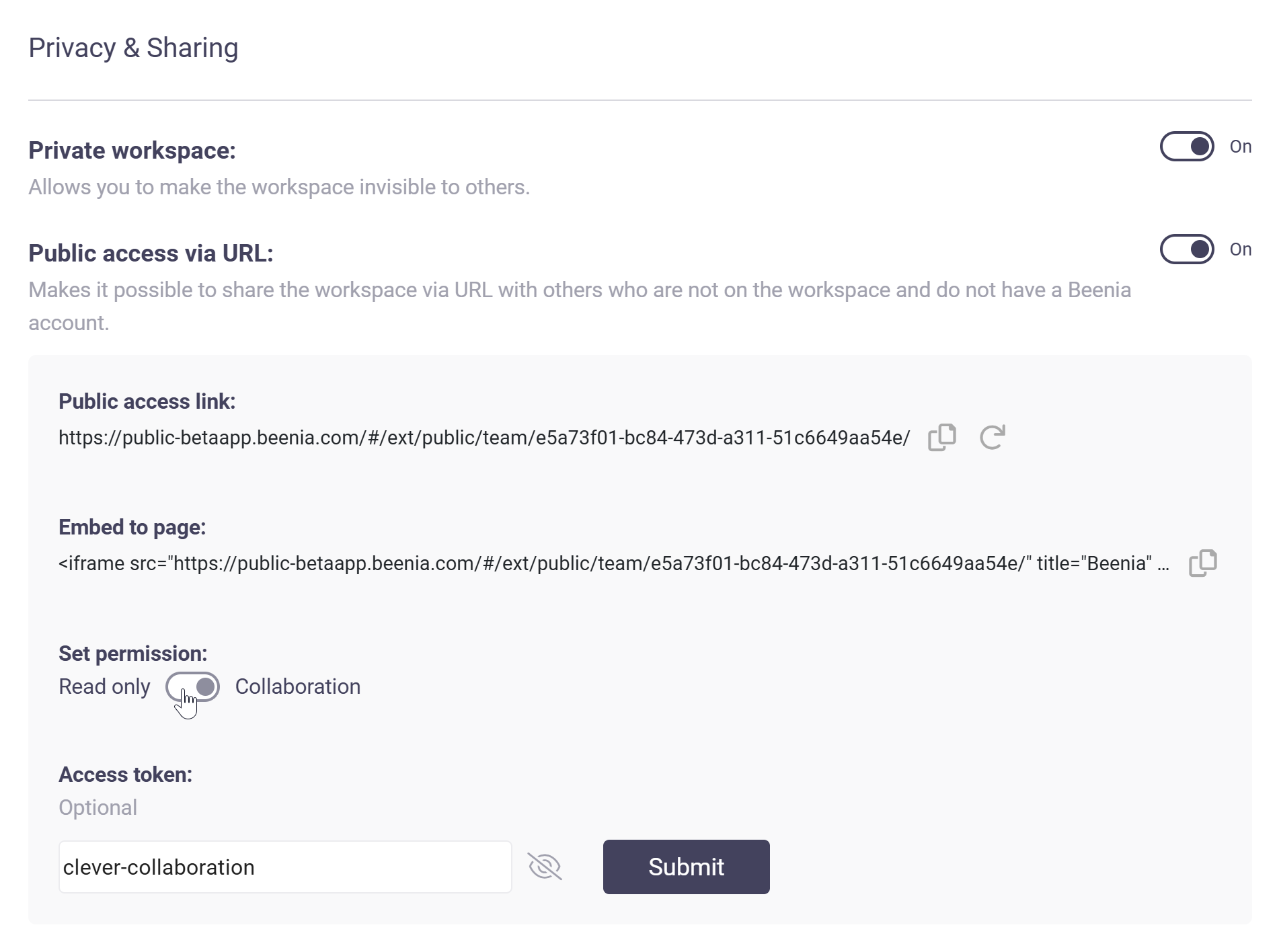Image resolution: width=1277 pixels, height=952 pixels.
Task: Turn off the Private workspace switch
Action: click(1187, 147)
